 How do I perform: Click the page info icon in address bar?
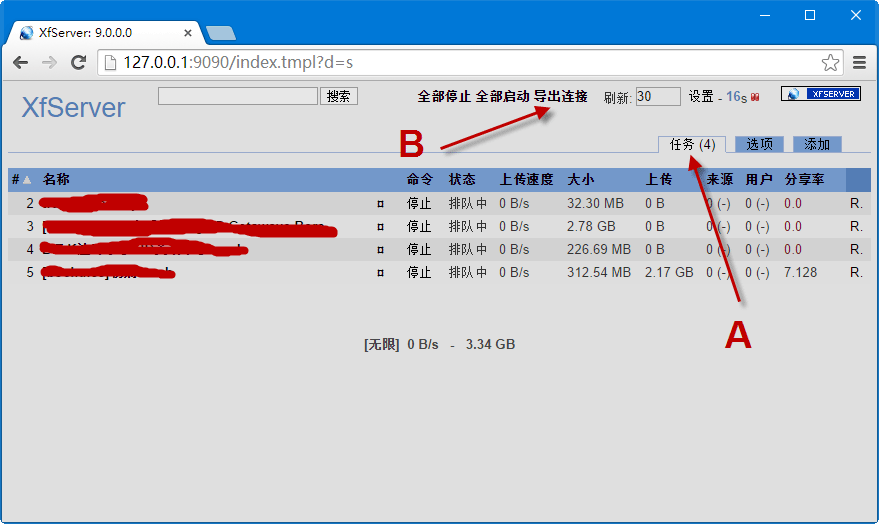pos(110,62)
